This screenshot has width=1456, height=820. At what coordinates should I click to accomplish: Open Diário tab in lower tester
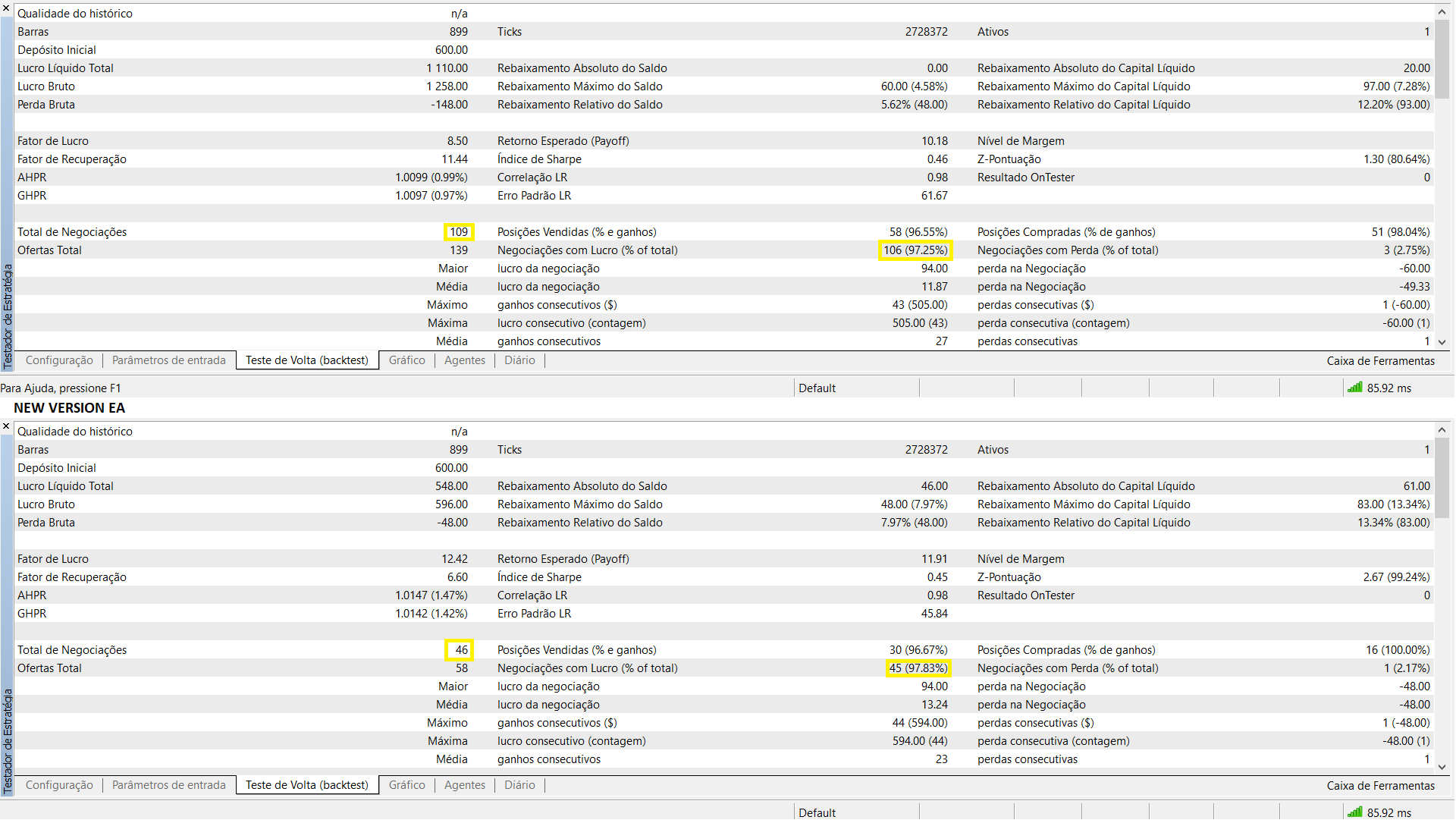pos(519,785)
